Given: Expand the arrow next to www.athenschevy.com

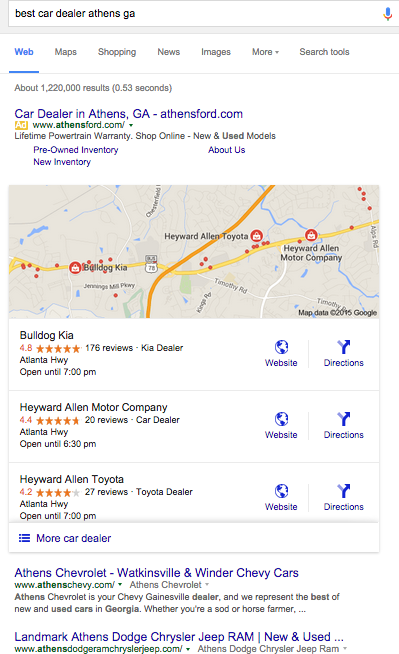Looking at the screenshot, I should (120, 585).
